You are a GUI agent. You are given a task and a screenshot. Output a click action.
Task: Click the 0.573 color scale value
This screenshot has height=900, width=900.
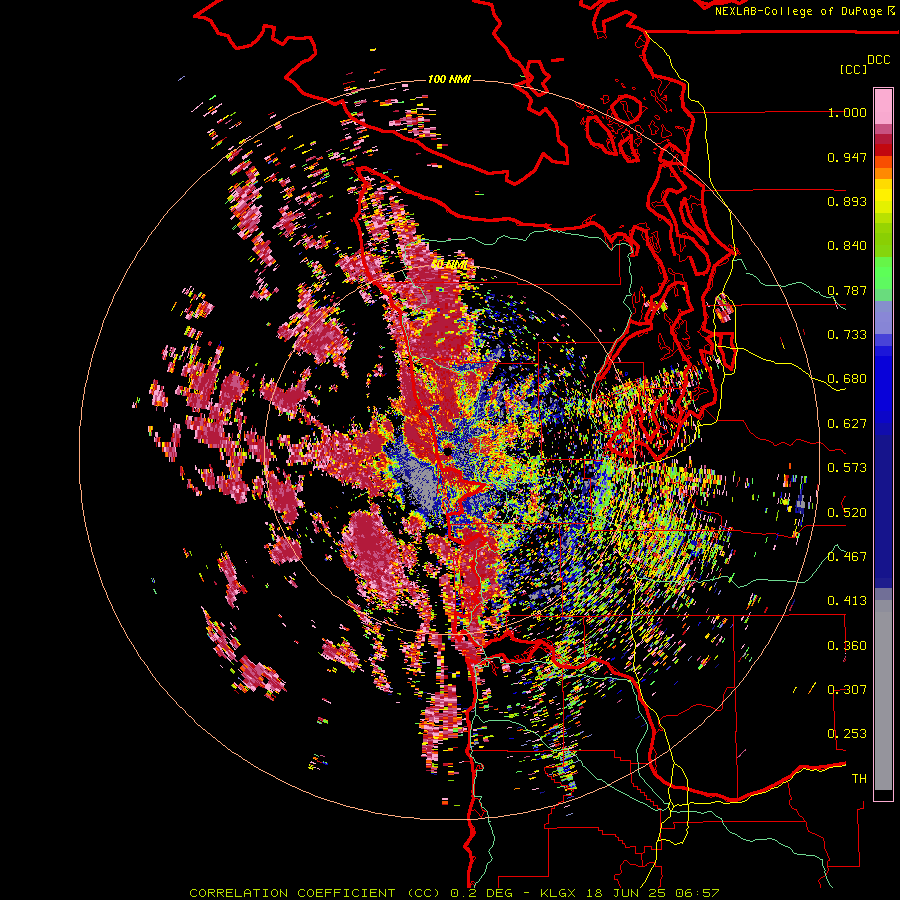tap(847, 468)
